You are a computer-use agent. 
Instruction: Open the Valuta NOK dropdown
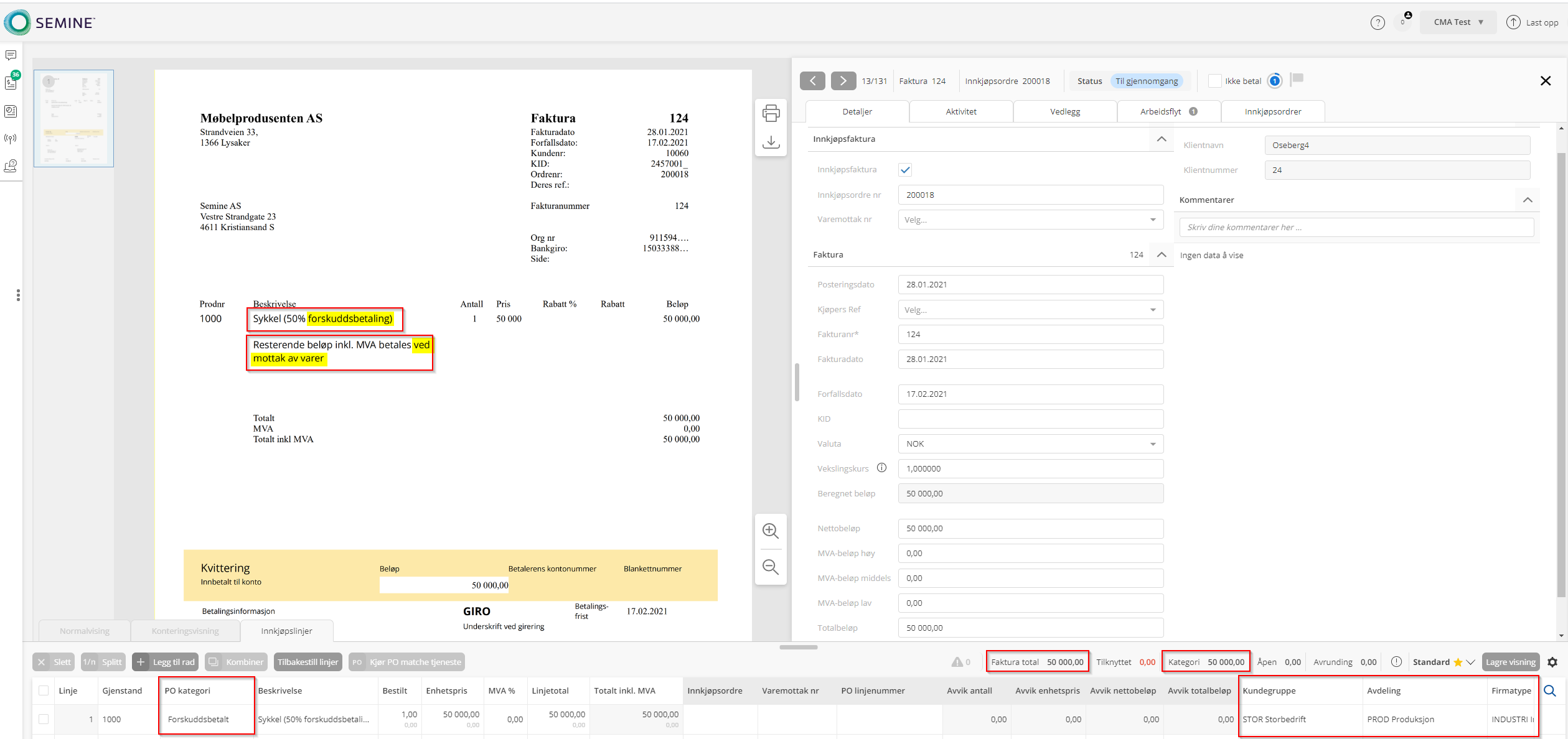pyautogui.click(x=1030, y=444)
